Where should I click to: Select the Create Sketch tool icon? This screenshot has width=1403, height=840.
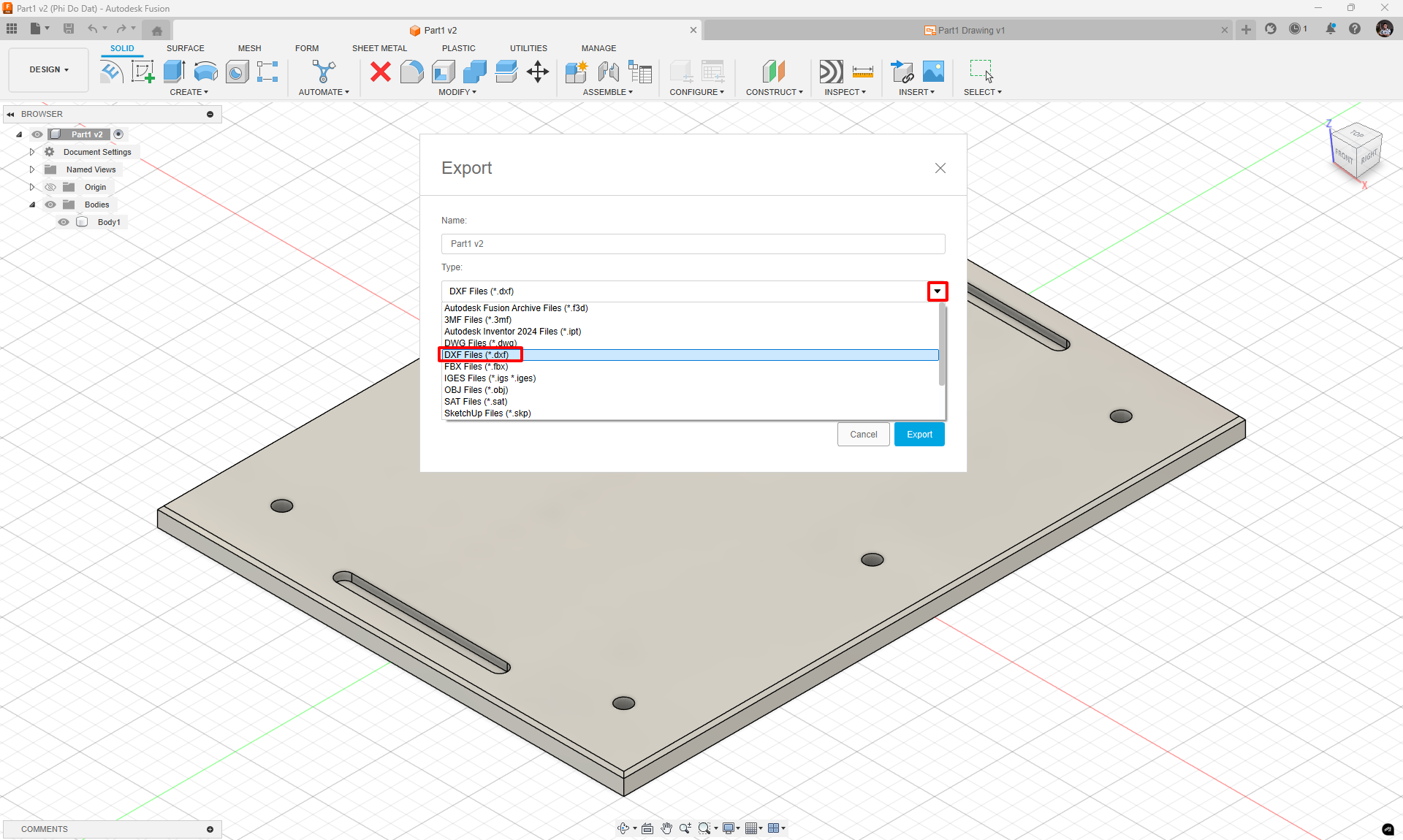pos(142,72)
